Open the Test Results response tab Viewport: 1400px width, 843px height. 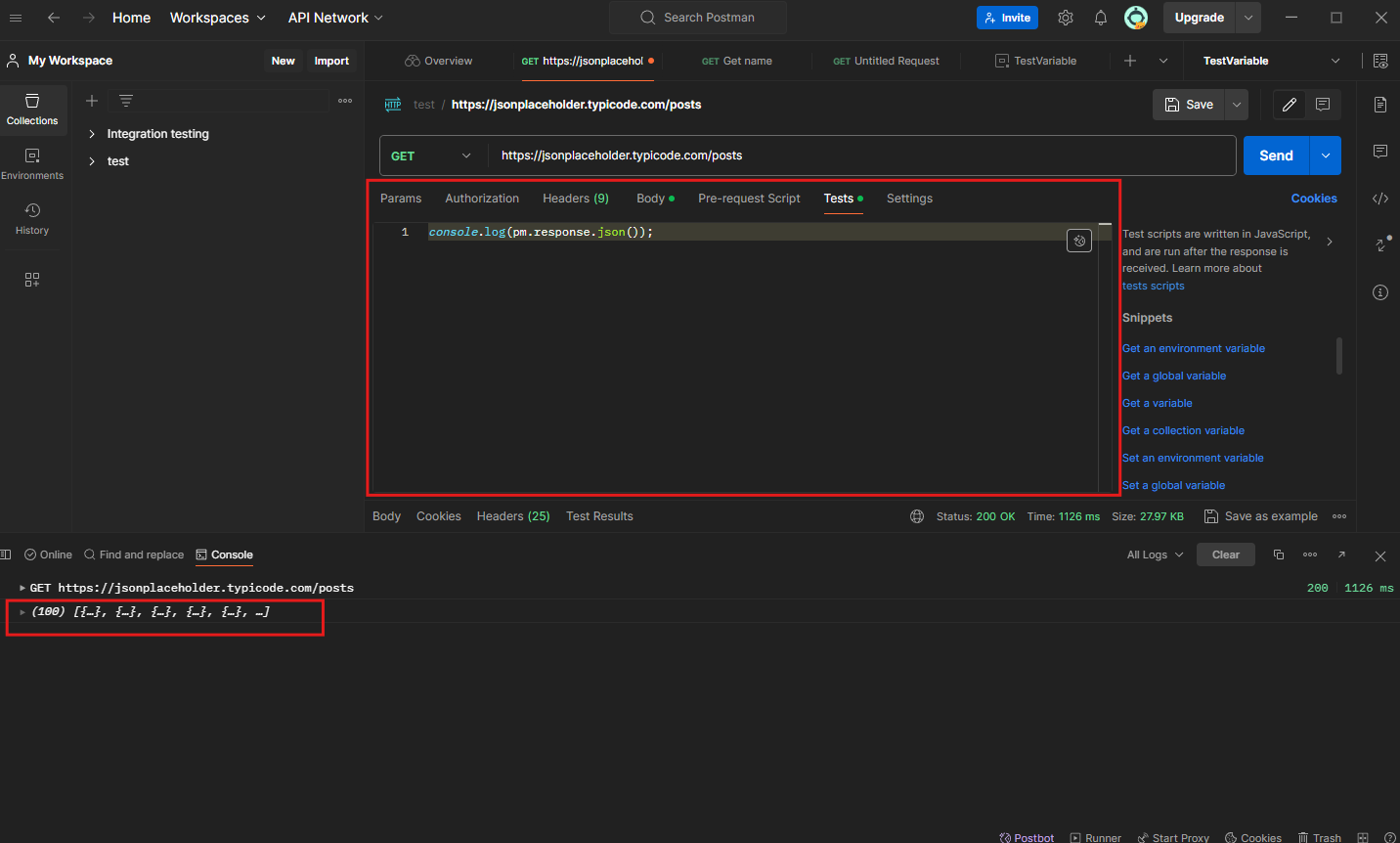(x=599, y=516)
